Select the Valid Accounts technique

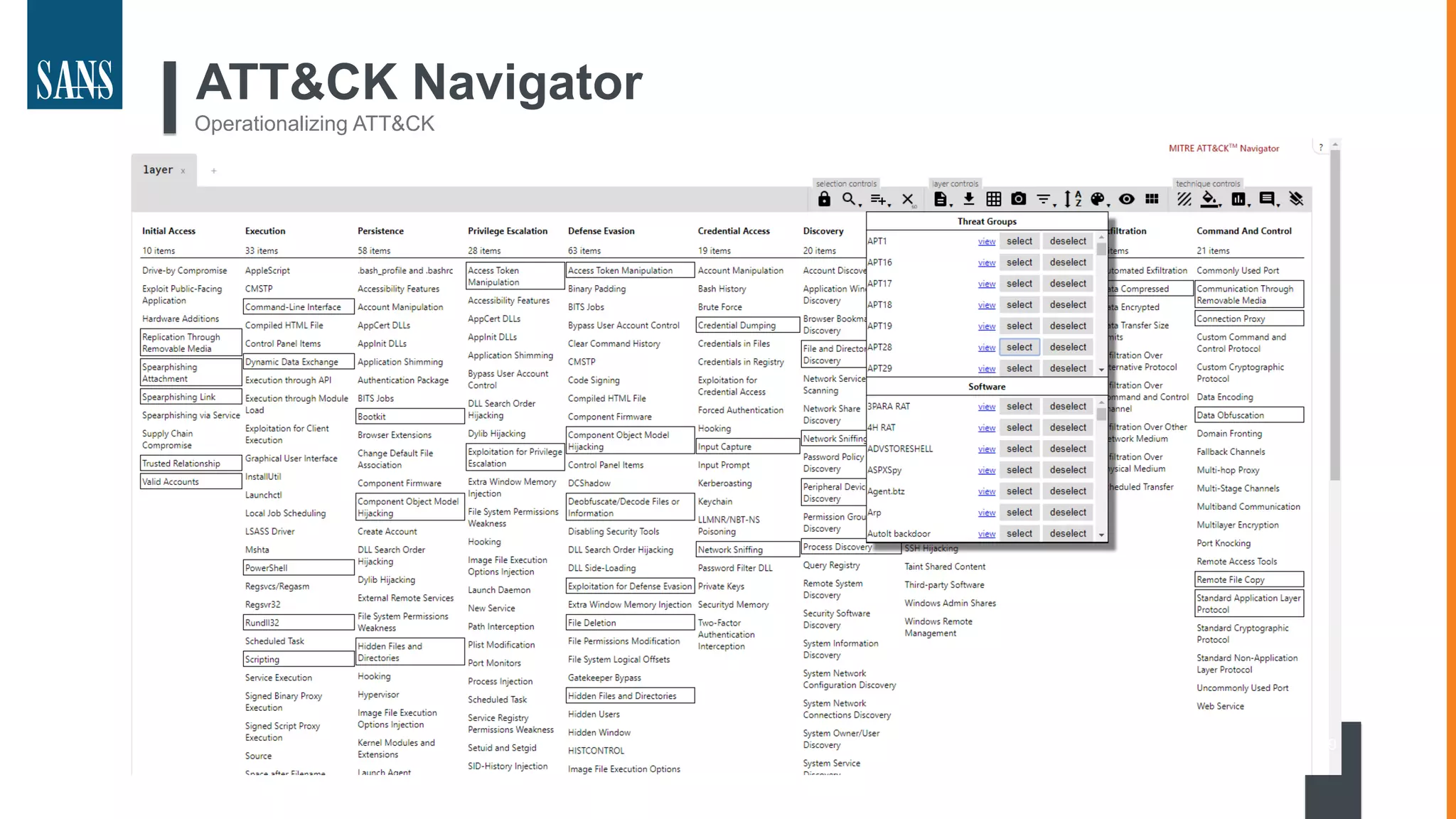click(x=191, y=482)
